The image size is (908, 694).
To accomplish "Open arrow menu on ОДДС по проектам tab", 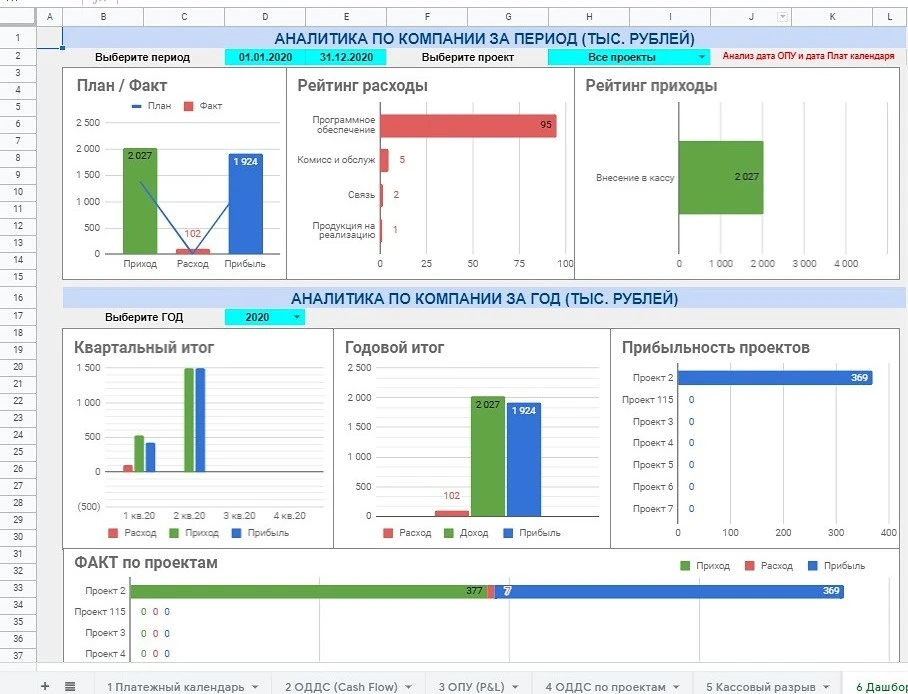I will (677, 687).
